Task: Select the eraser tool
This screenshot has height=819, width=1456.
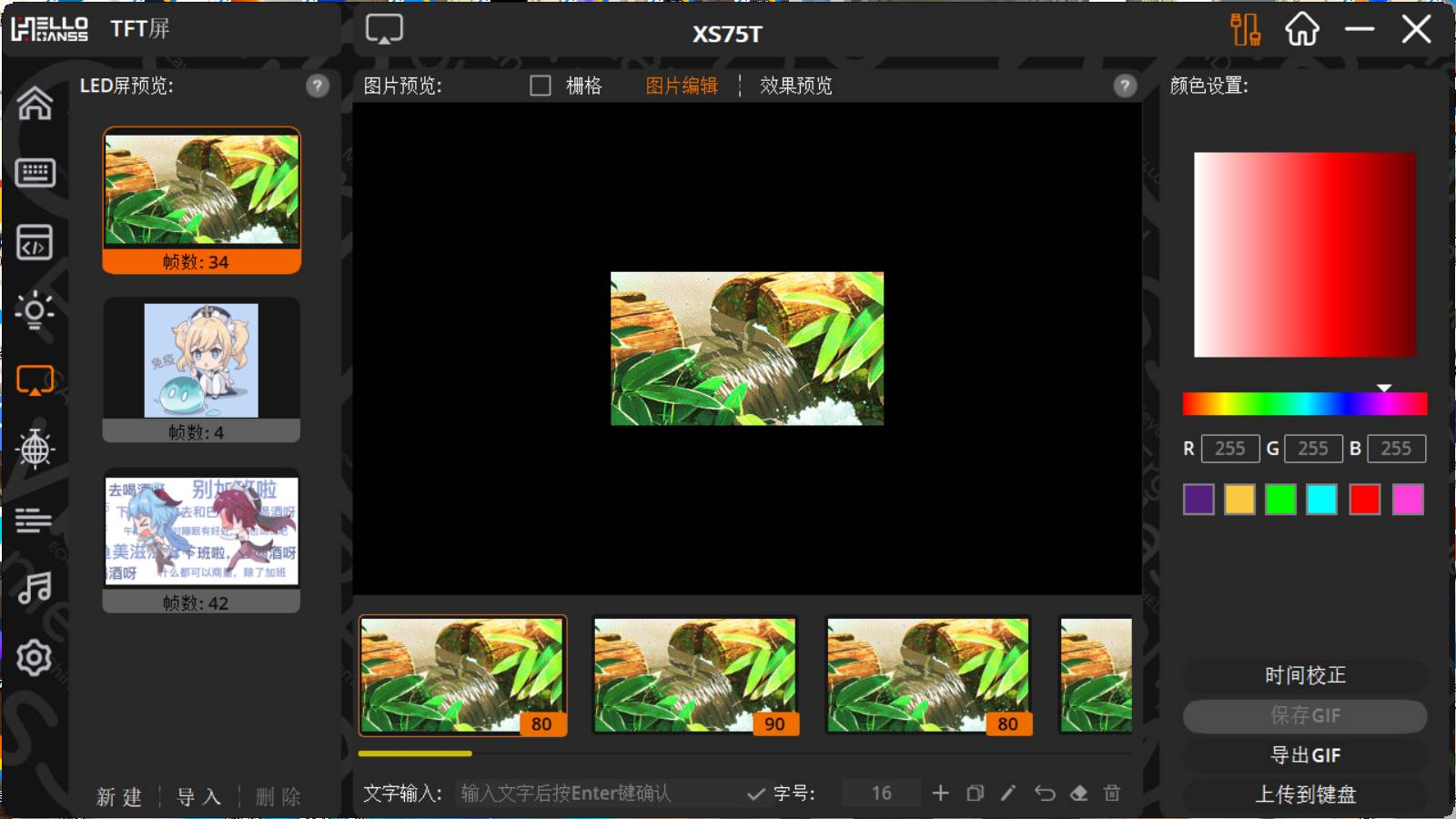Action: tap(1079, 794)
